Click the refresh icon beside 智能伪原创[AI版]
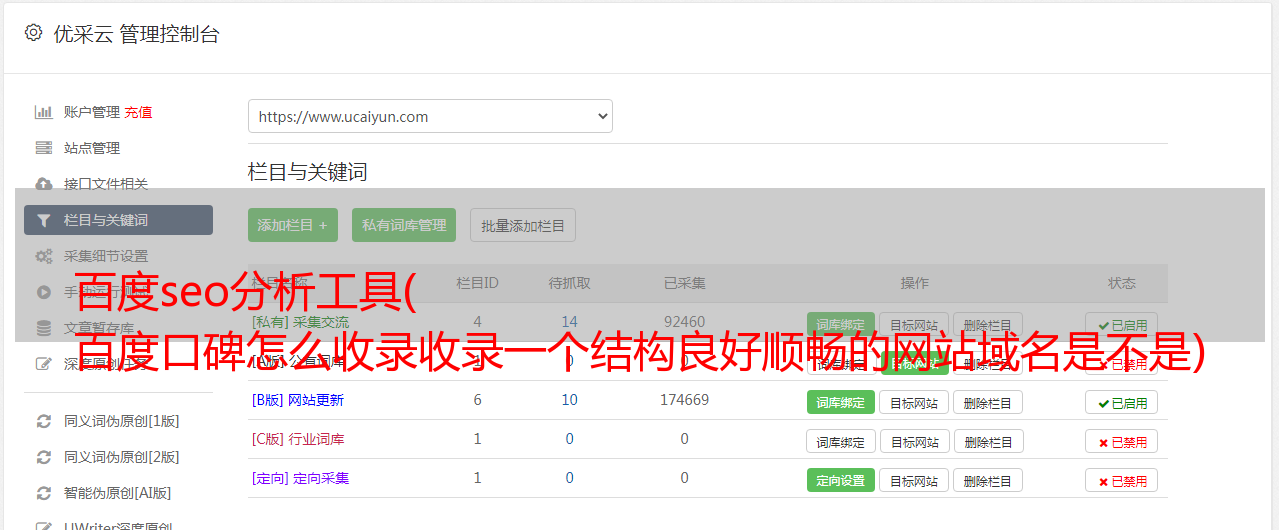Viewport: 1279px width, 530px height. click(43, 493)
